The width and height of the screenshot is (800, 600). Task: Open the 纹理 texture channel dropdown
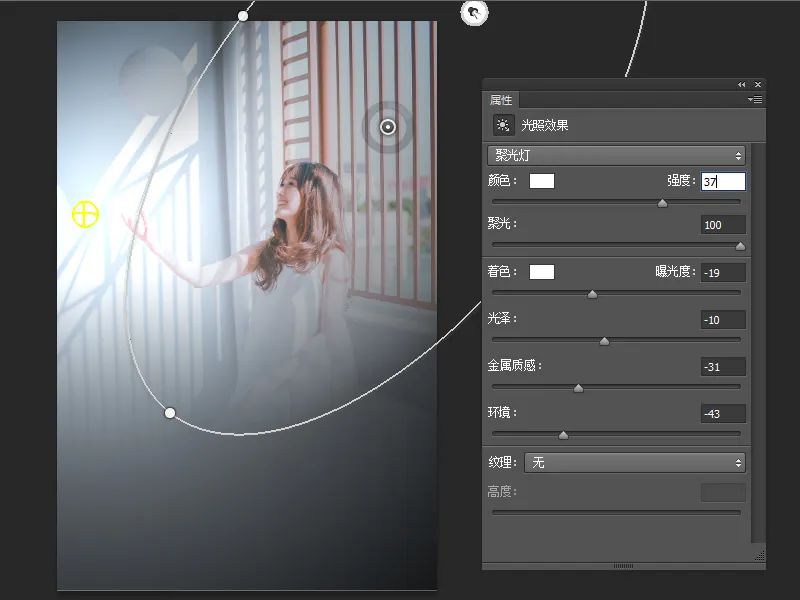635,463
